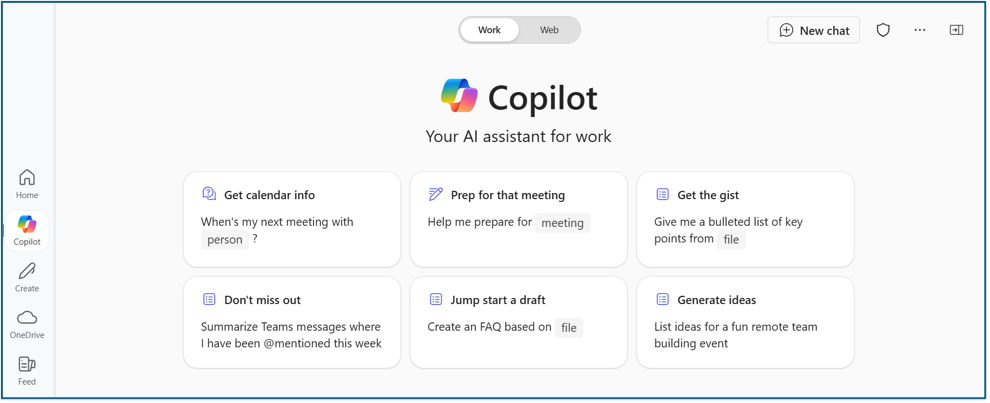Image resolution: width=990 pixels, height=403 pixels.
Task: Select the Generate ideas prompt card
Action: (745, 322)
